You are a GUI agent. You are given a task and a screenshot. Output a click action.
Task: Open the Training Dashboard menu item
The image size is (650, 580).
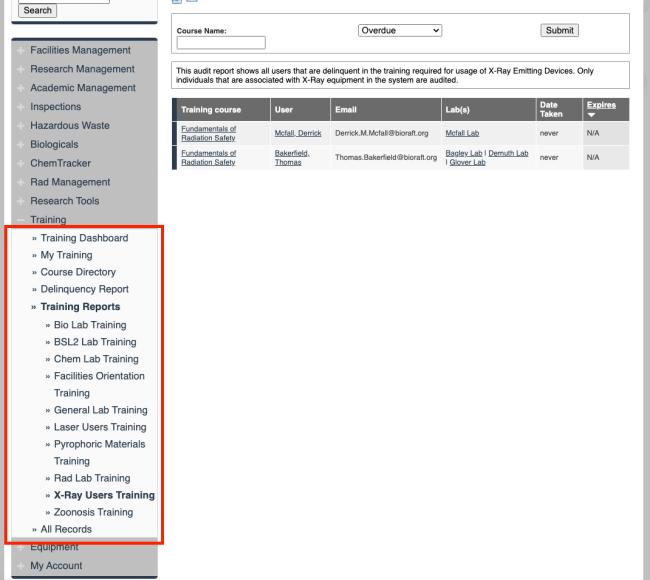84,238
